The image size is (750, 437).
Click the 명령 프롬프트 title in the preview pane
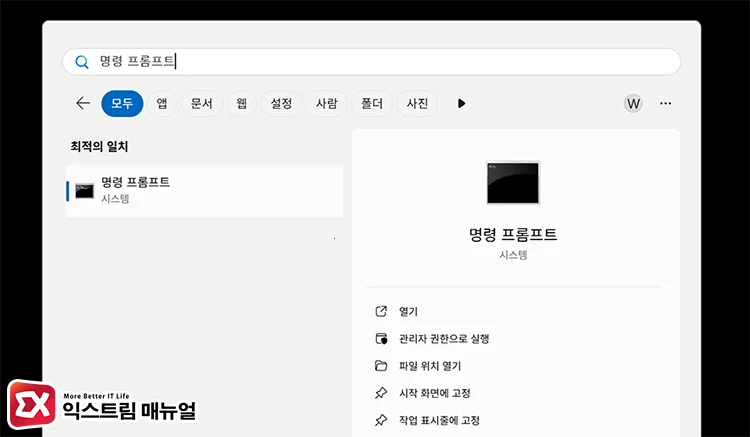coord(513,234)
